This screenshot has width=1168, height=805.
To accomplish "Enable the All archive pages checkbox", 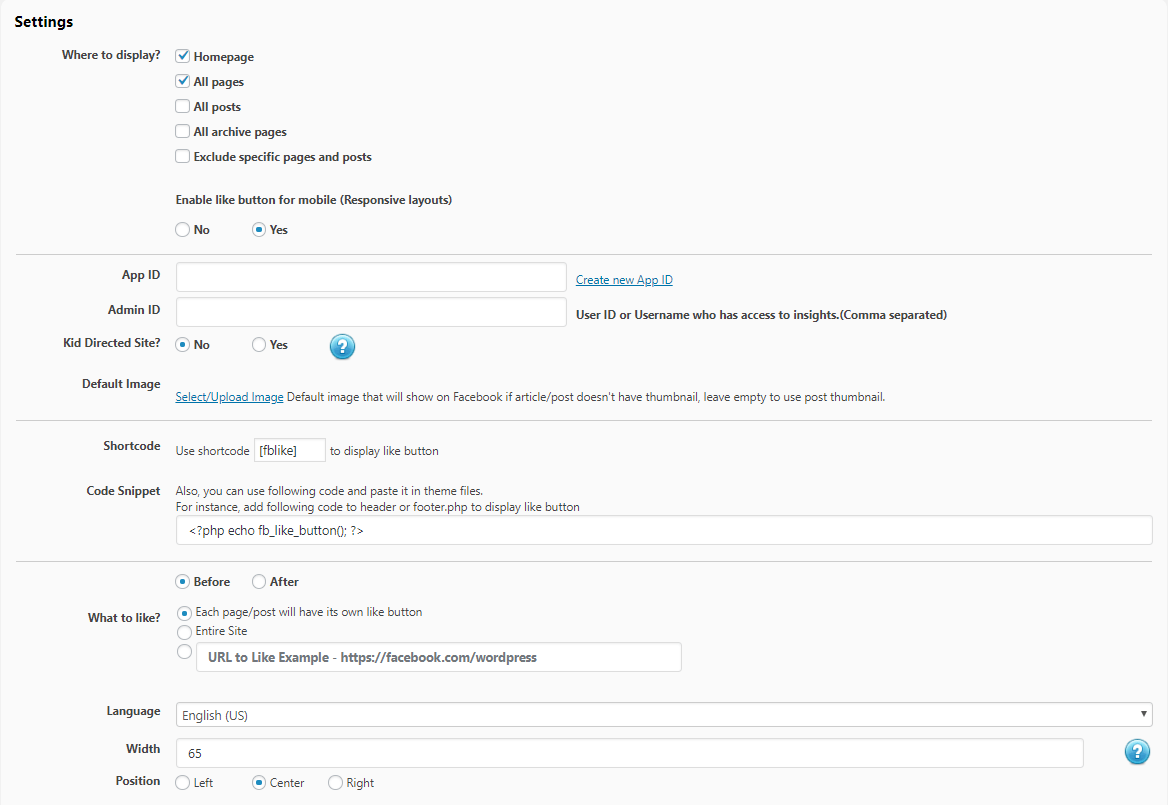I will pyautogui.click(x=182, y=131).
